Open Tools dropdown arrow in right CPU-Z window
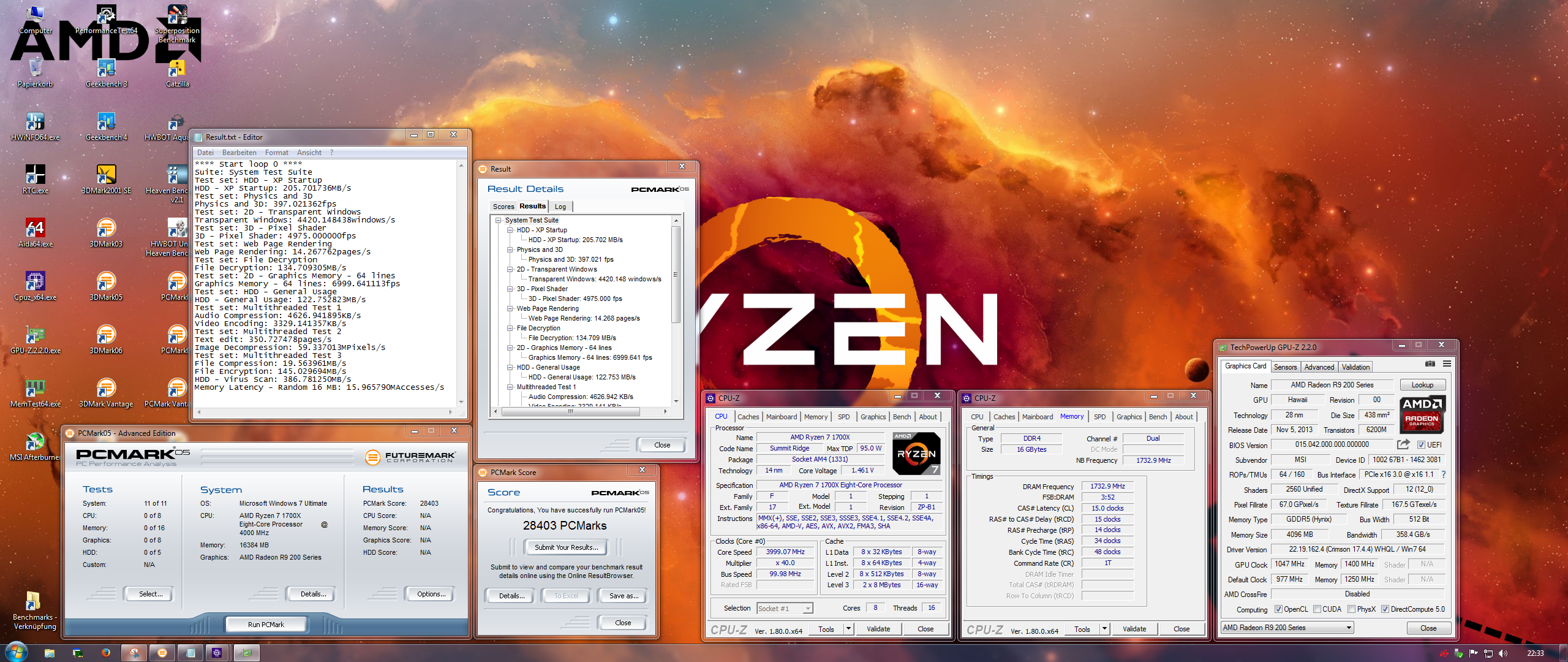Viewport: 1568px width, 662px height. point(1104,629)
